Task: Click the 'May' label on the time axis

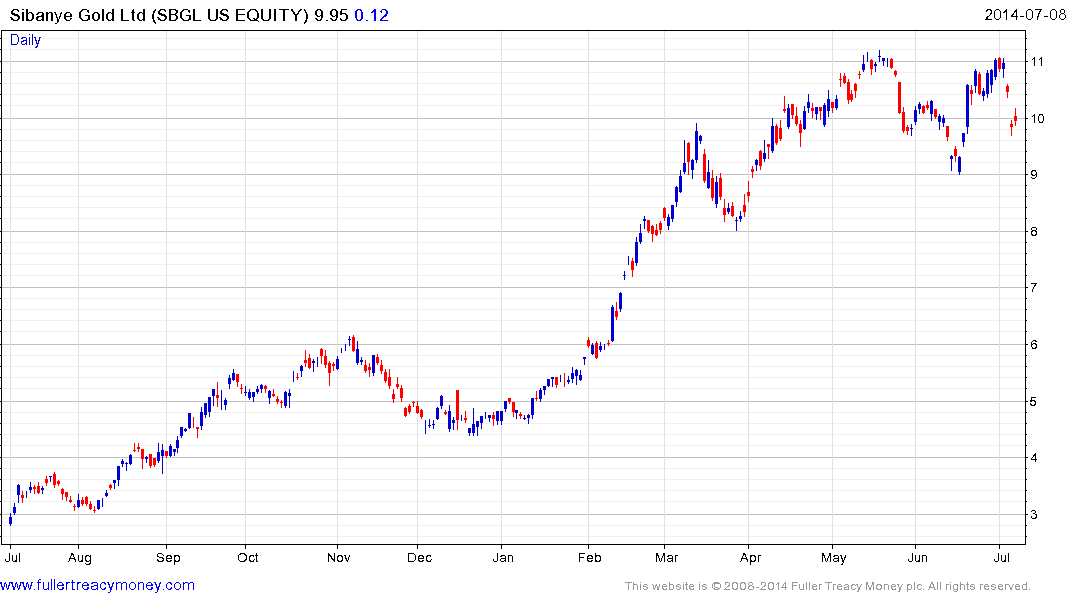Action: click(x=833, y=557)
